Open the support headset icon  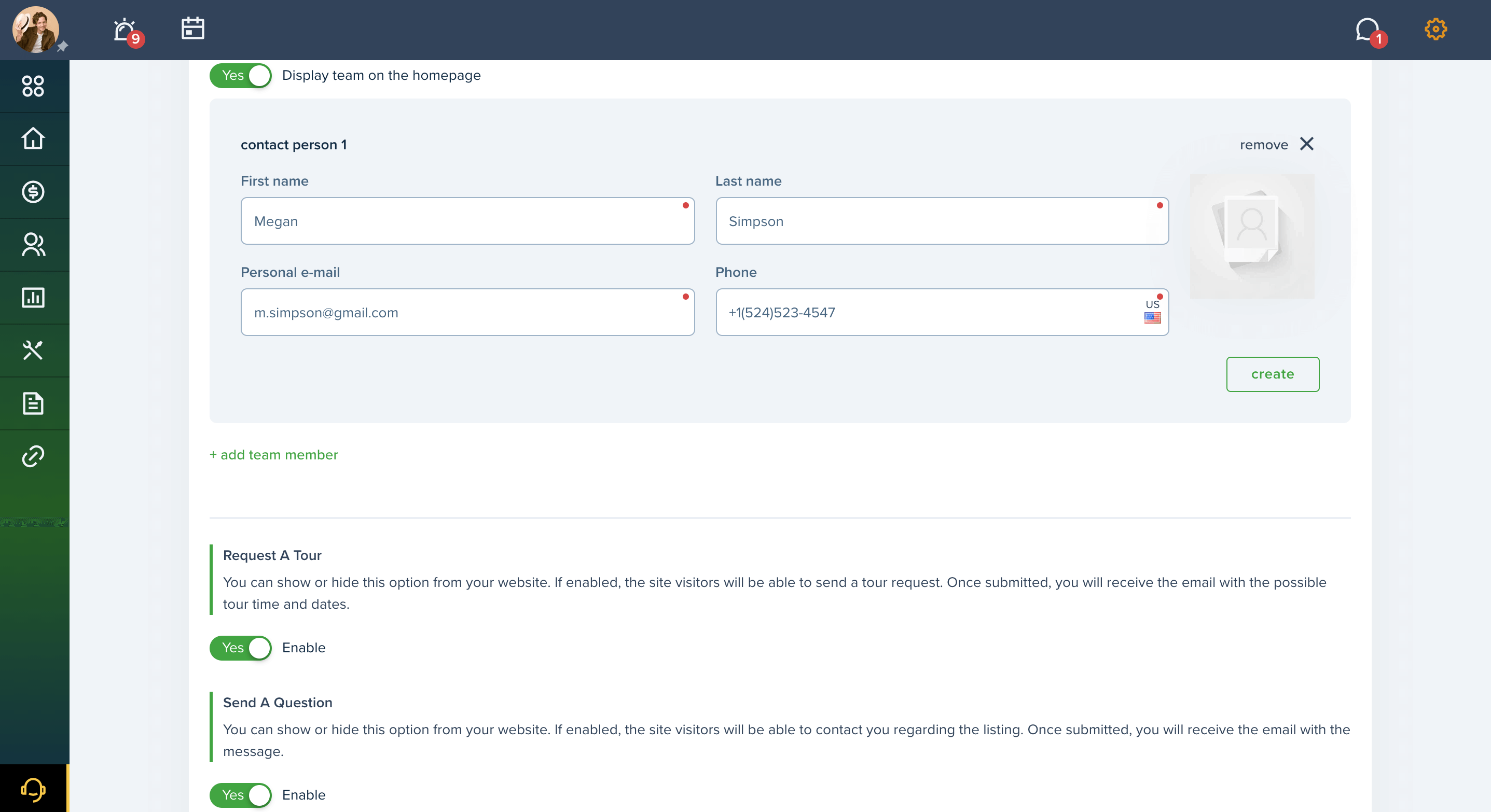[33, 789]
